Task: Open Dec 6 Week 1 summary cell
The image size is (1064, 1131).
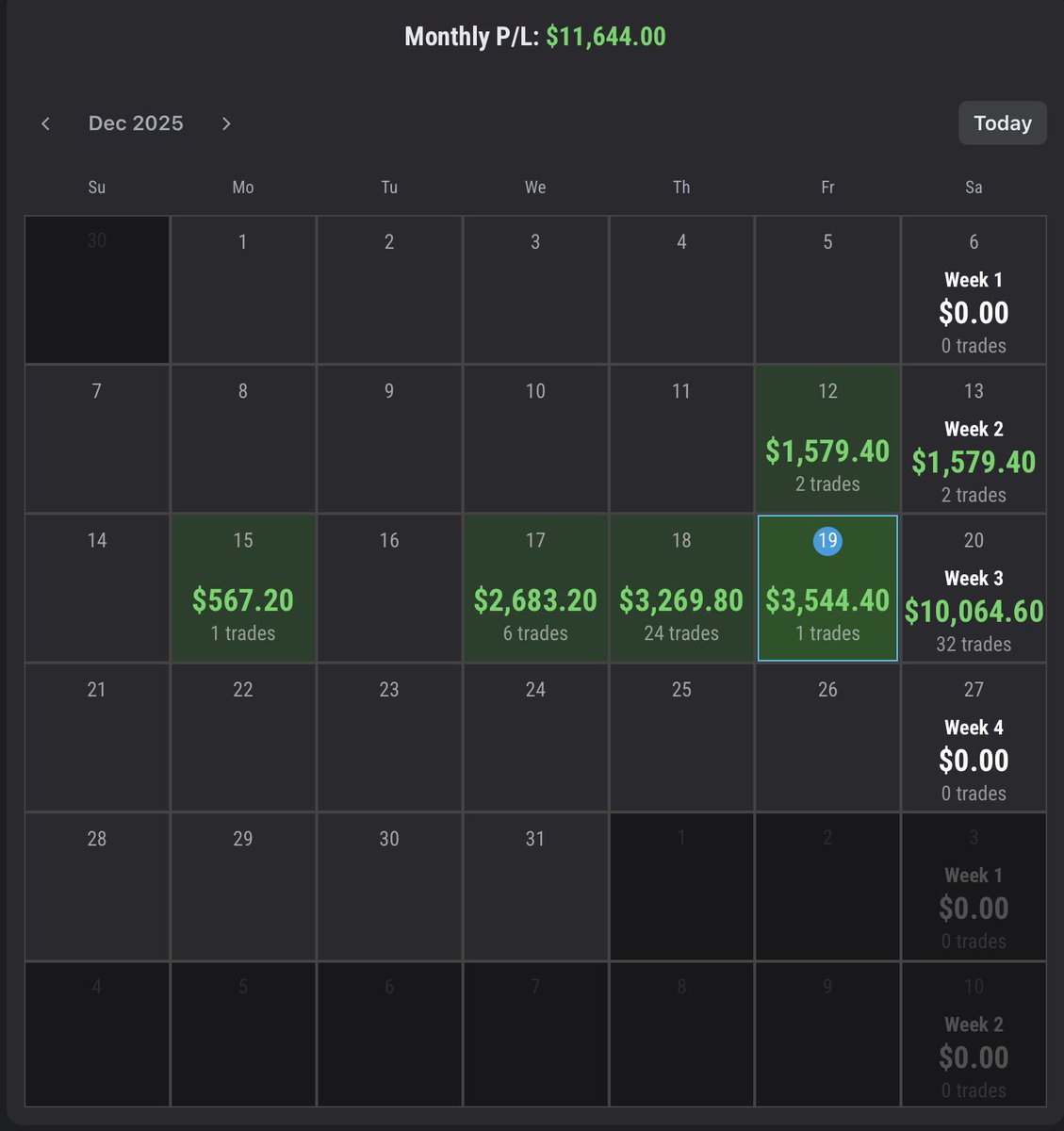Action: pyautogui.click(x=974, y=290)
